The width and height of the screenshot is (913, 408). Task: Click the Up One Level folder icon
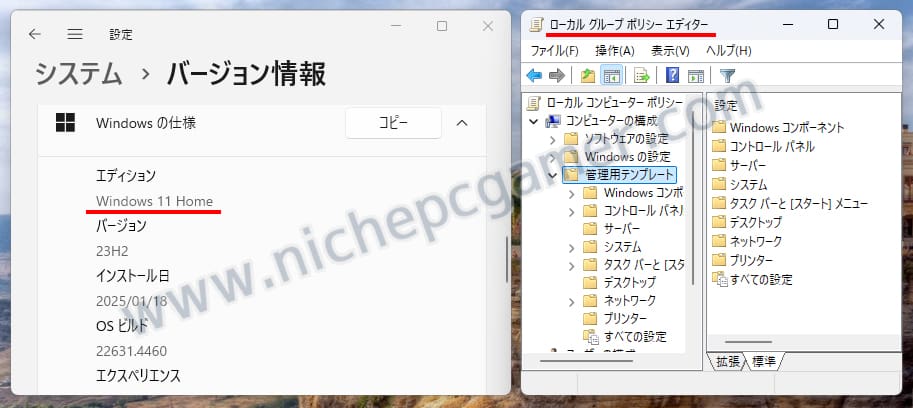coord(588,75)
